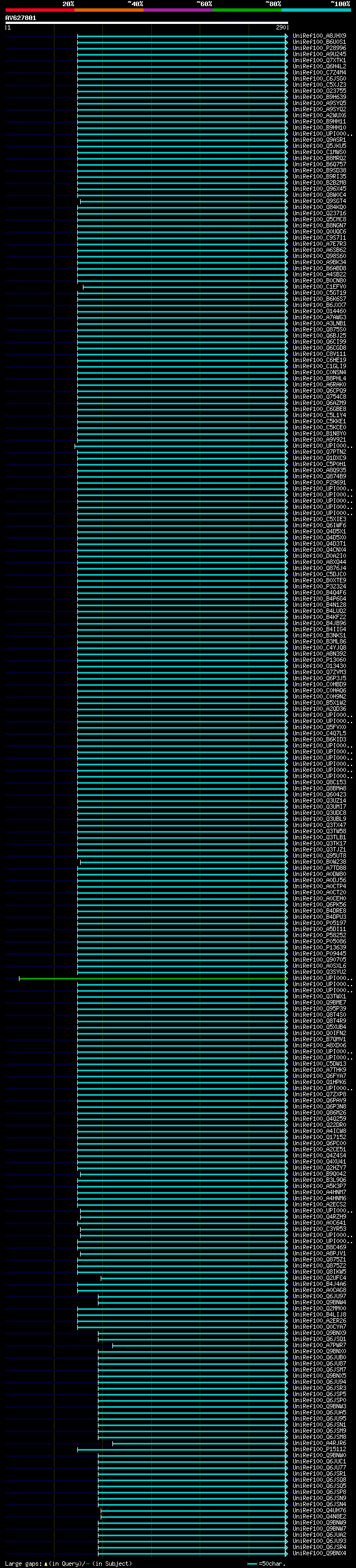Click the green ~80% identity legend segment

click(247, 11)
